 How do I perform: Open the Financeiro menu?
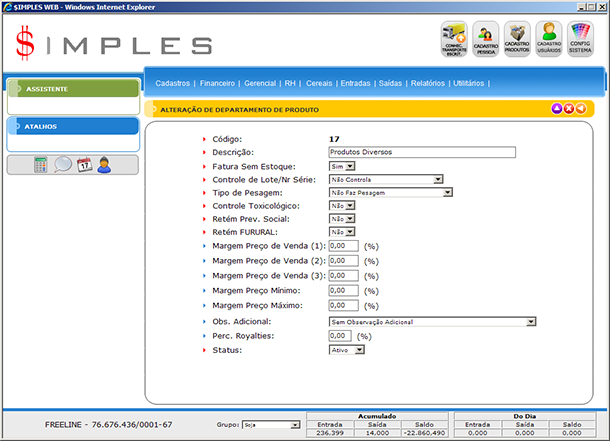(x=217, y=83)
